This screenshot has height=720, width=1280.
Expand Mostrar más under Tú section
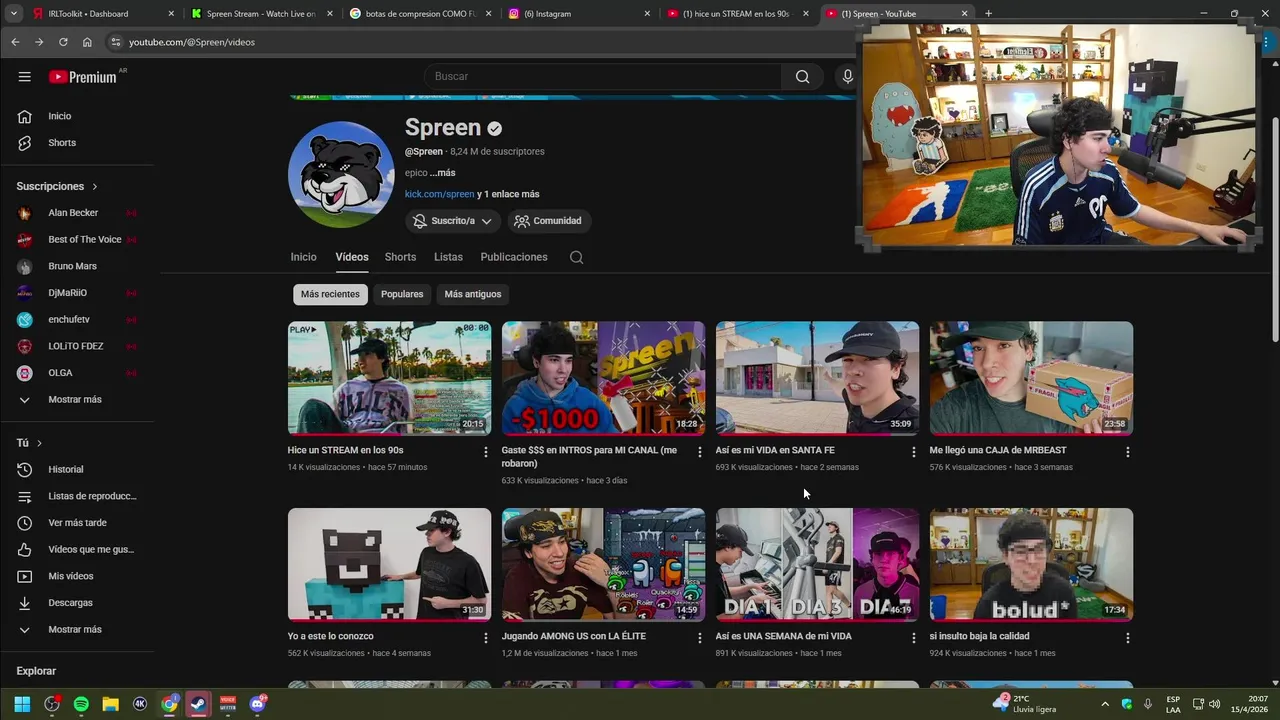point(77,630)
